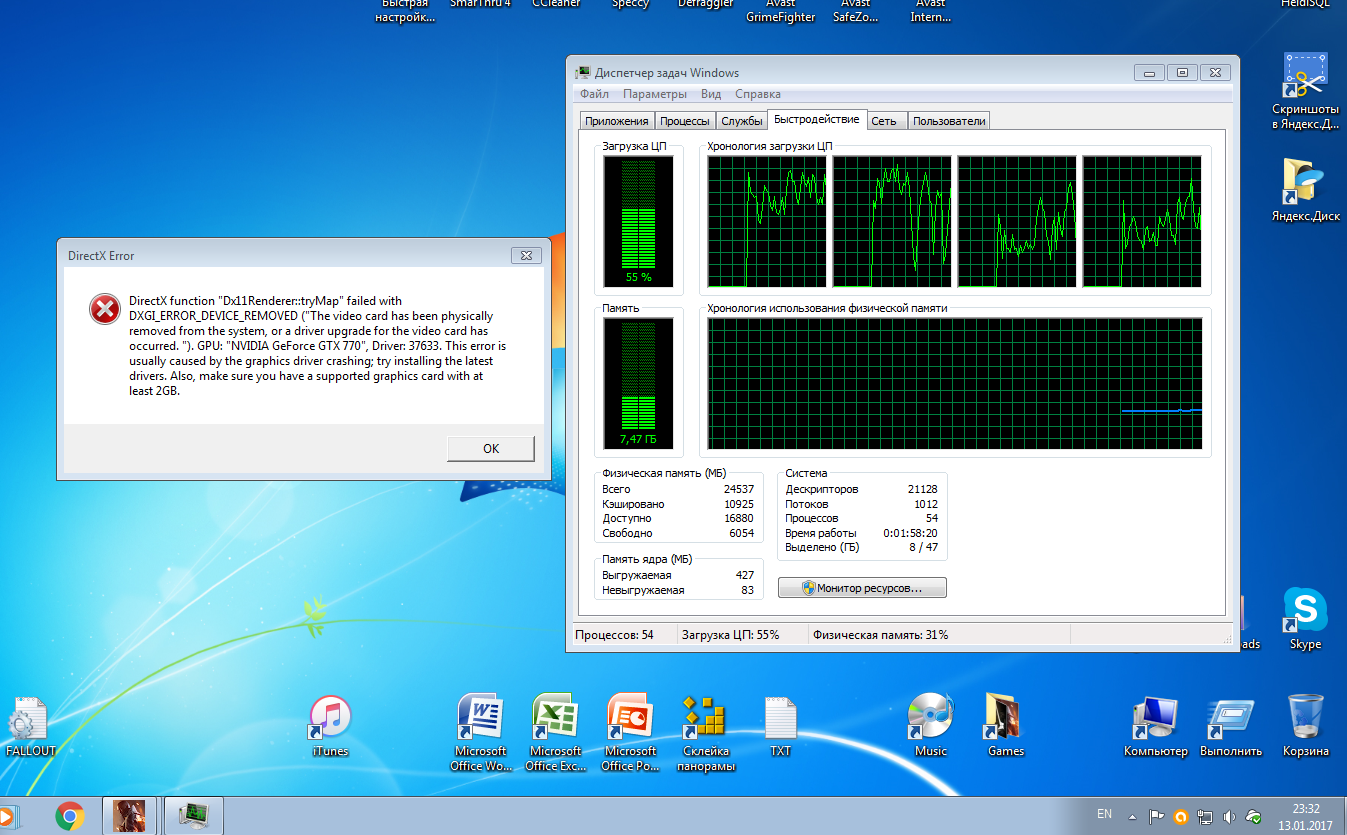Open the Выполнить desktop shortcut

pos(1231,726)
